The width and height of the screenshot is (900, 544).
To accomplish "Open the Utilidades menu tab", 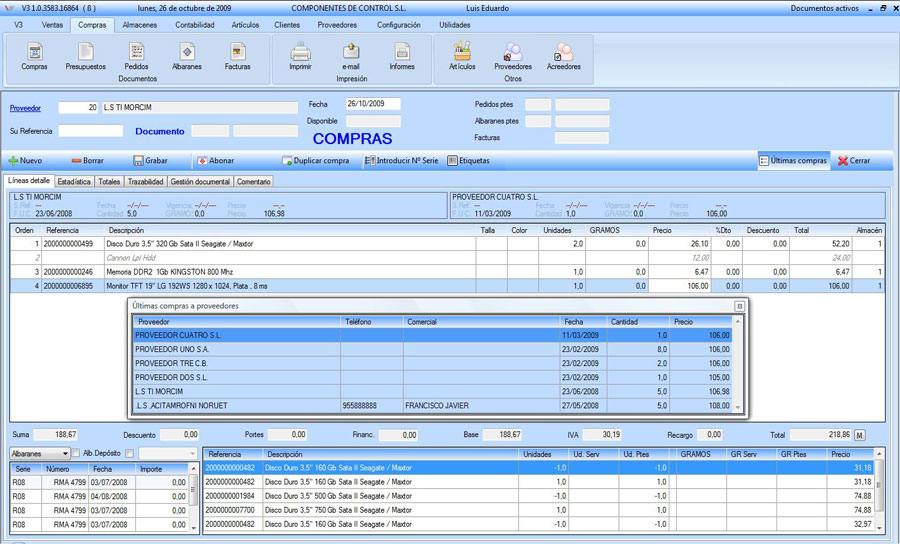I will point(455,25).
